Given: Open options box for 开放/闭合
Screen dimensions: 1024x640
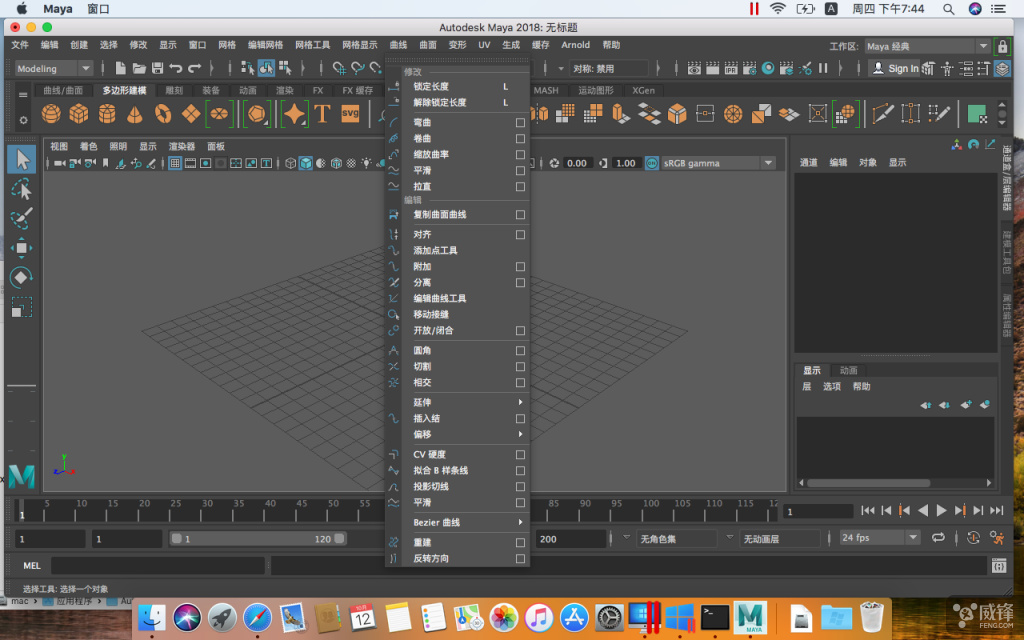Looking at the screenshot, I should point(520,330).
